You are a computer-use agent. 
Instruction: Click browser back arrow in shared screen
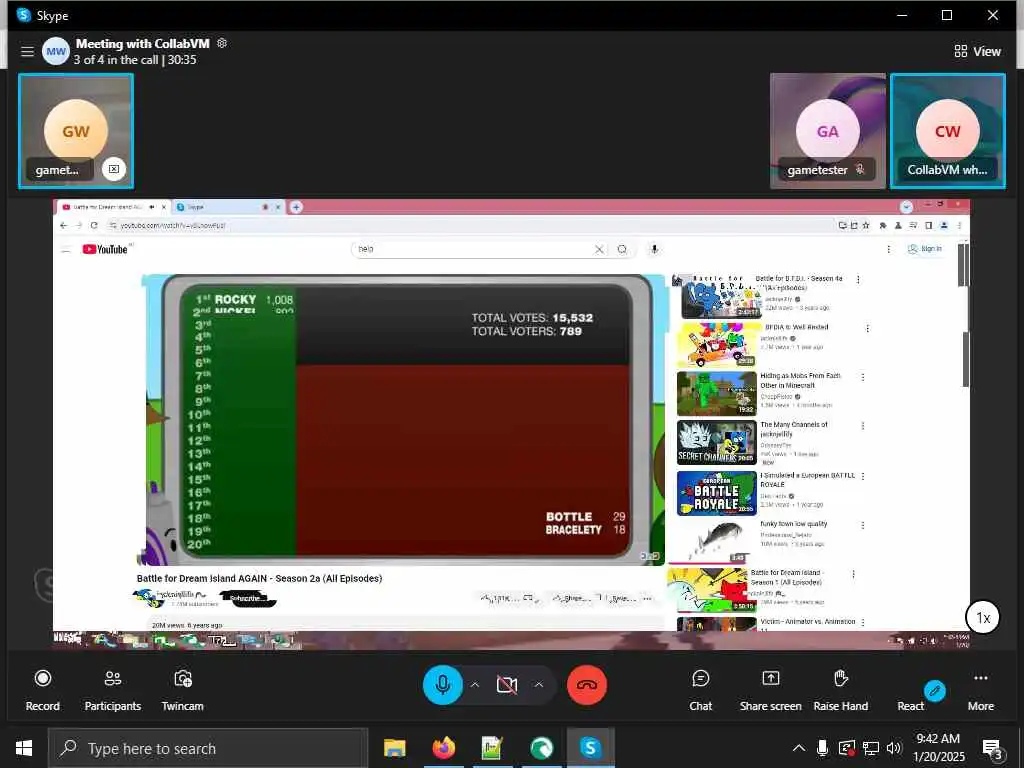click(x=63, y=225)
